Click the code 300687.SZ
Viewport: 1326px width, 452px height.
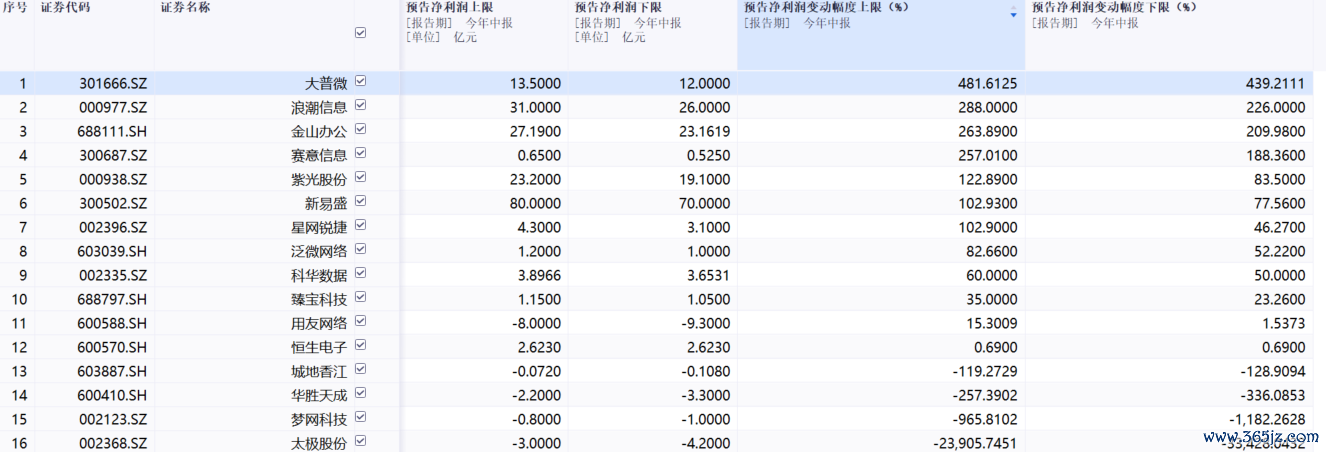pyautogui.click(x=113, y=155)
